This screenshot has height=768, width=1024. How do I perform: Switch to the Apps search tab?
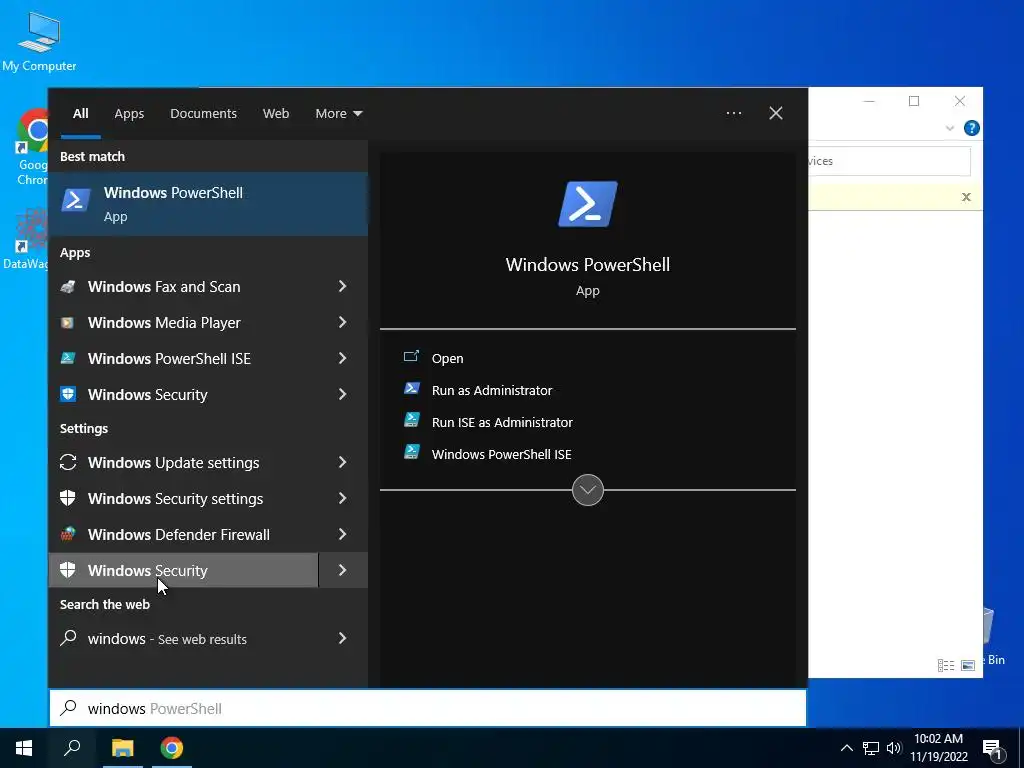[x=129, y=114]
